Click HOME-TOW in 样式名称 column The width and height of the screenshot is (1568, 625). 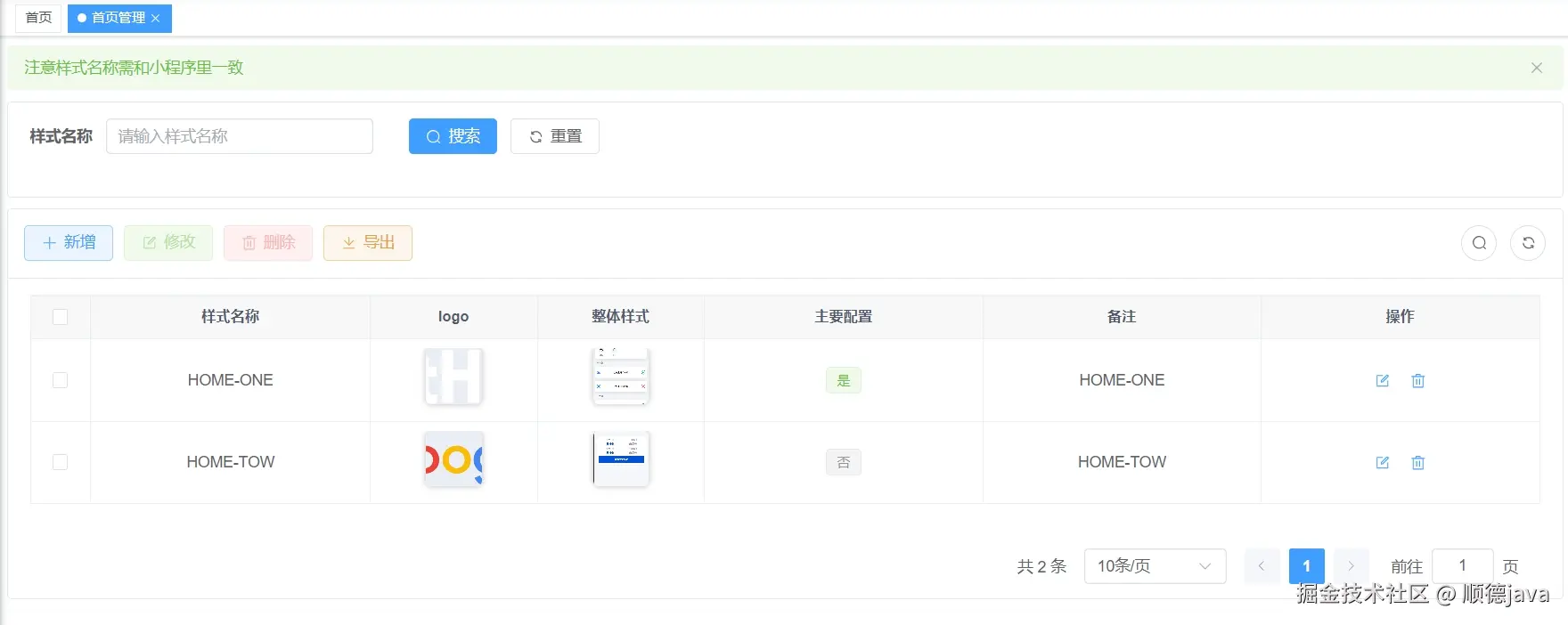(x=230, y=462)
